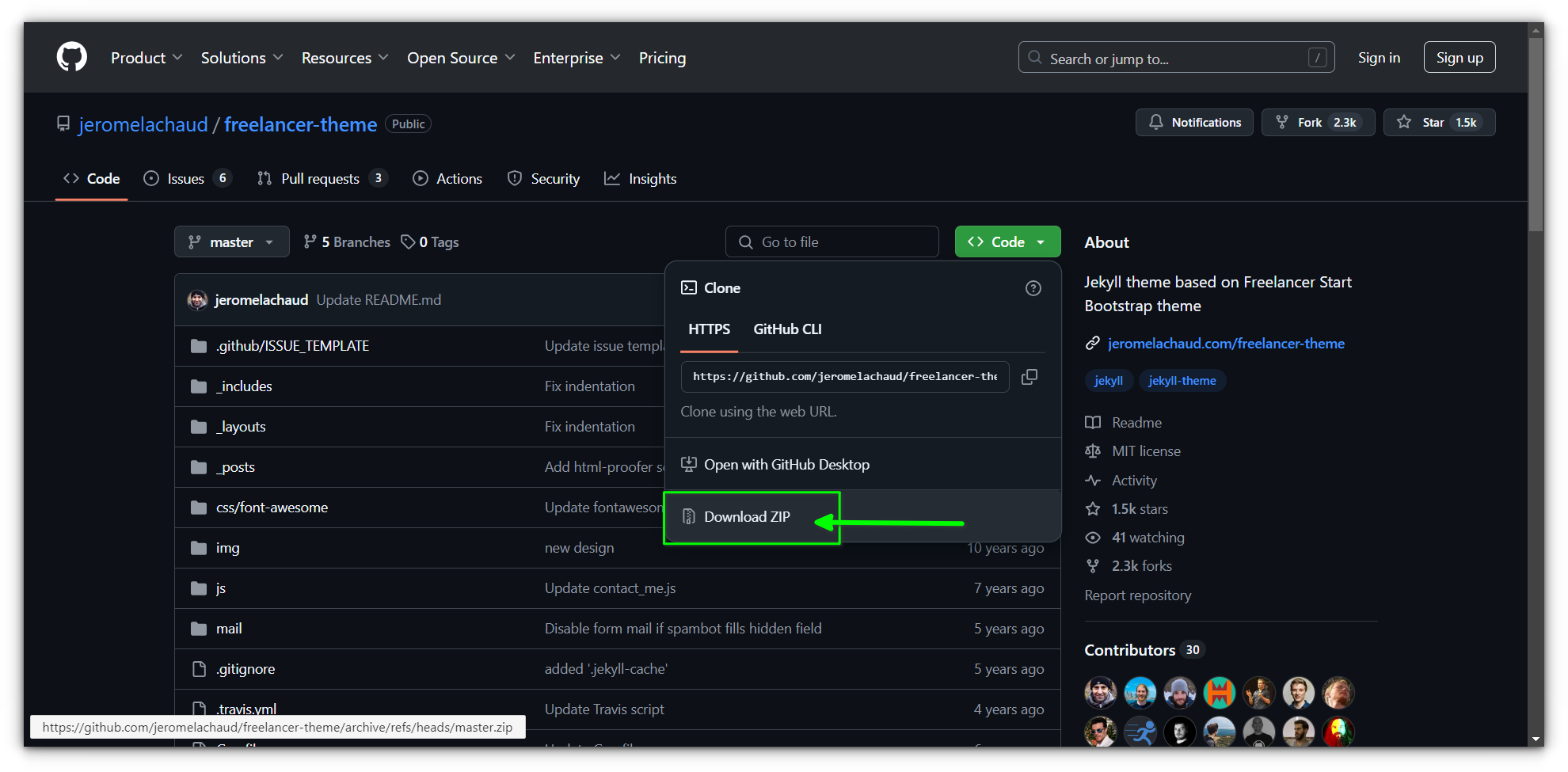This screenshot has width=1568, height=772.
Task: Open the Readme link with book icon
Action: (1136, 423)
